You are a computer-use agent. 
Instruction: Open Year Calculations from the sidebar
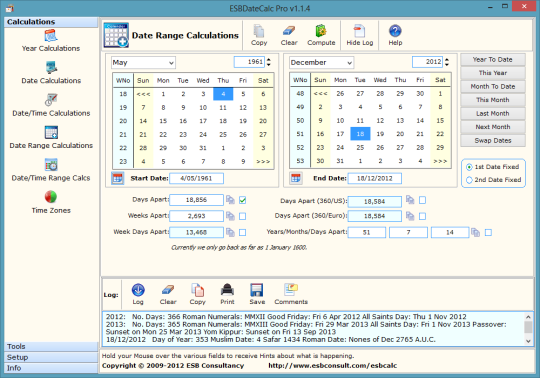tap(51, 41)
